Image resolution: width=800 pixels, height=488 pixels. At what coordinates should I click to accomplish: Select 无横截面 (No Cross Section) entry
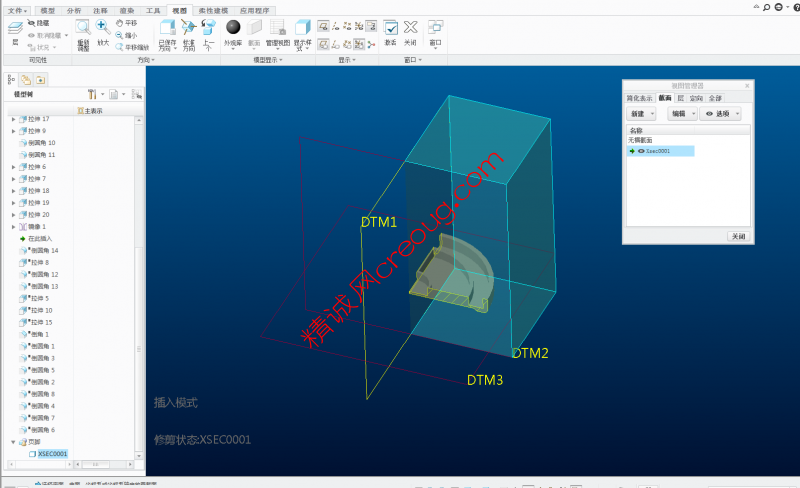640,140
